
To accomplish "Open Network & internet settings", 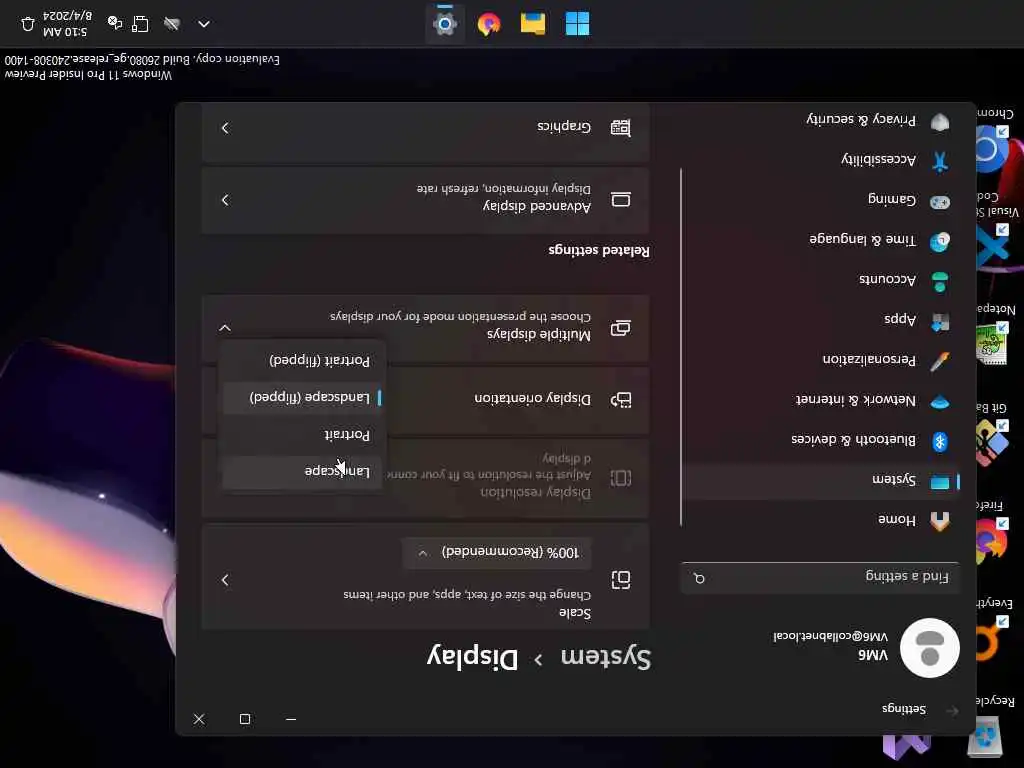I will [820, 400].
